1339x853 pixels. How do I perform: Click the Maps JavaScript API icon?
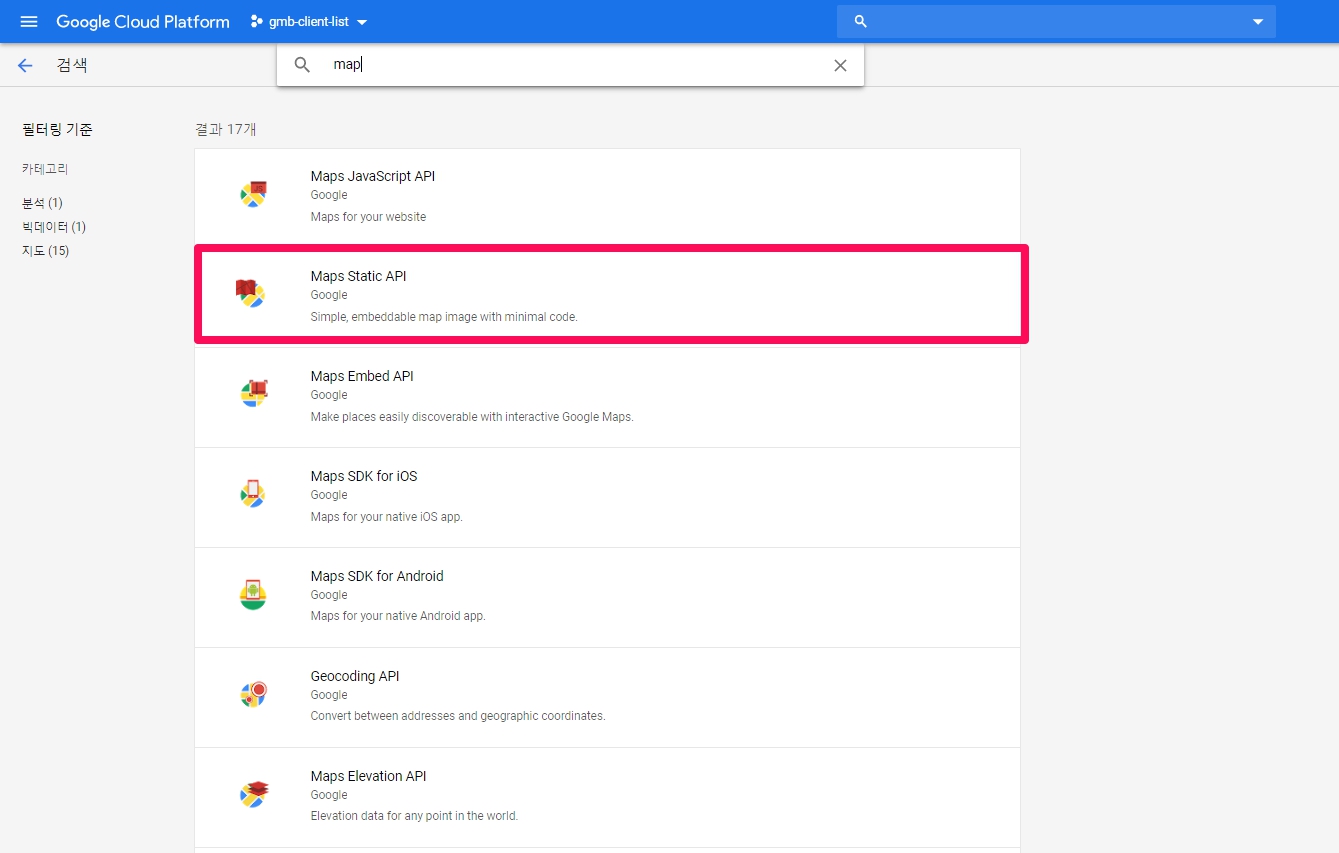click(253, 194)
